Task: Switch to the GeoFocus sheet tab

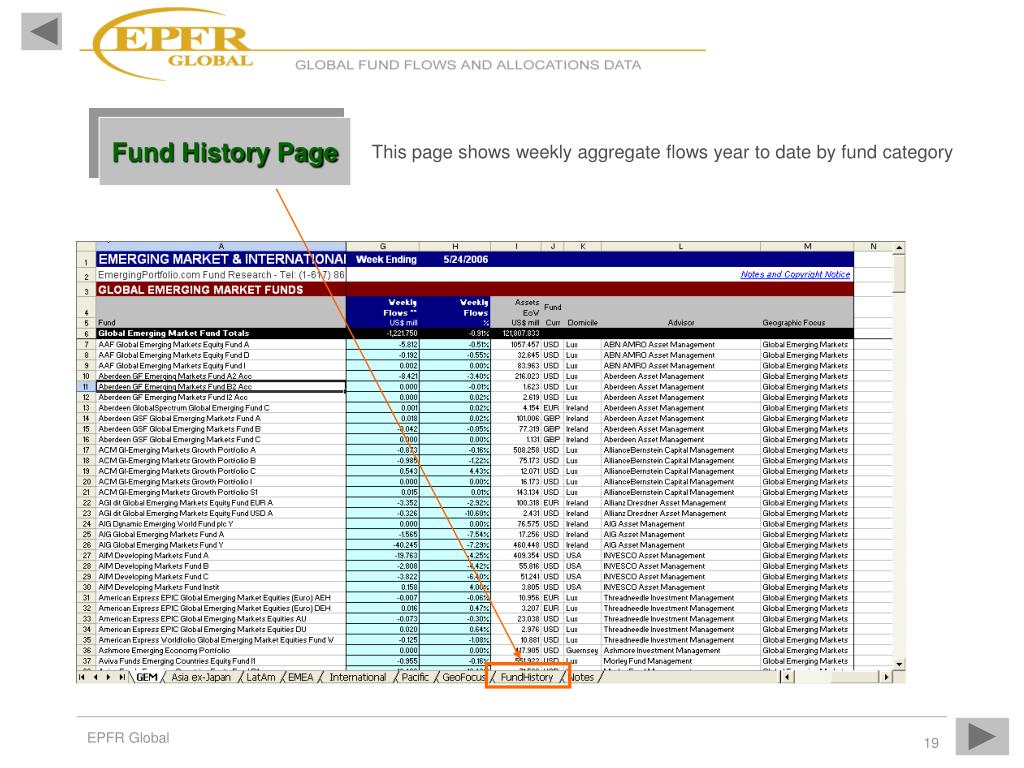Action: [x=463, y=677]
